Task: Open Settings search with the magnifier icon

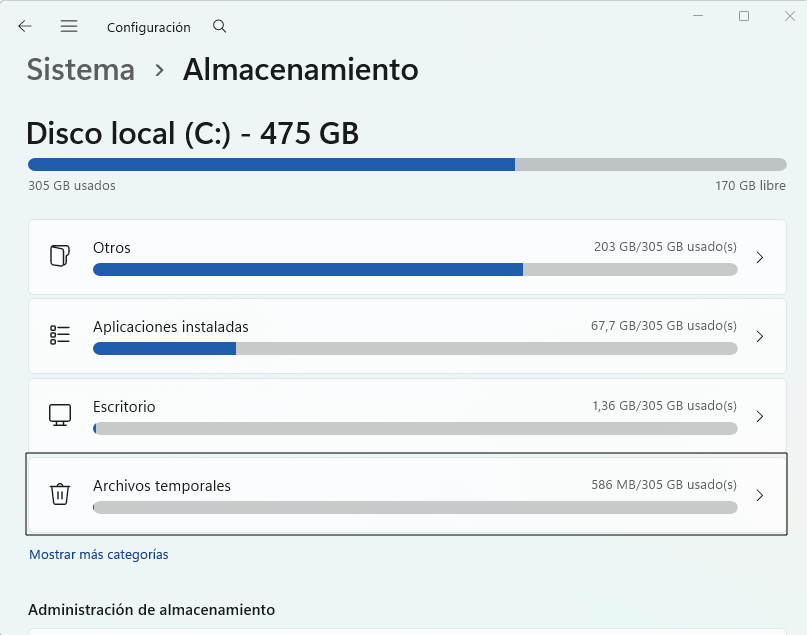Action: pos(219,27)
